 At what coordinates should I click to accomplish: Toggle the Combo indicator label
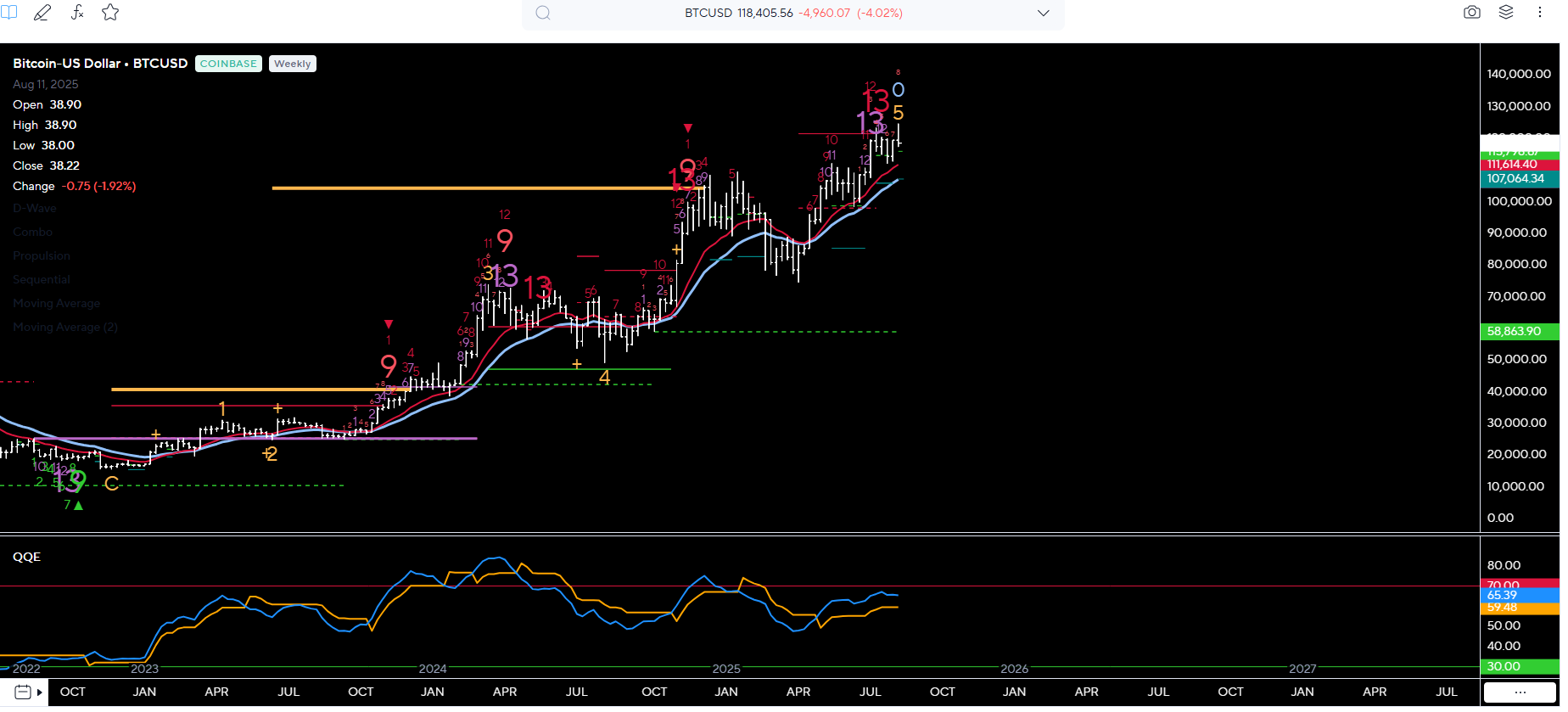33,233
